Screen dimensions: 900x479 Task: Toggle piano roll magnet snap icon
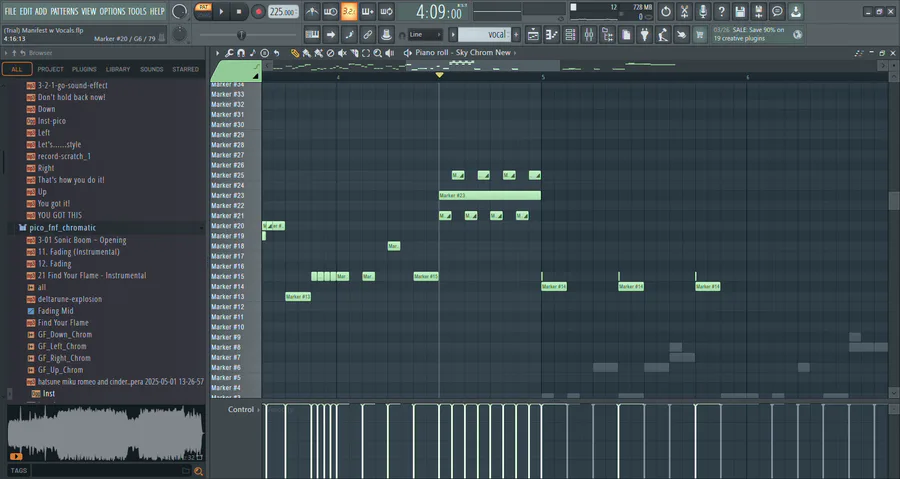point(241,53)
